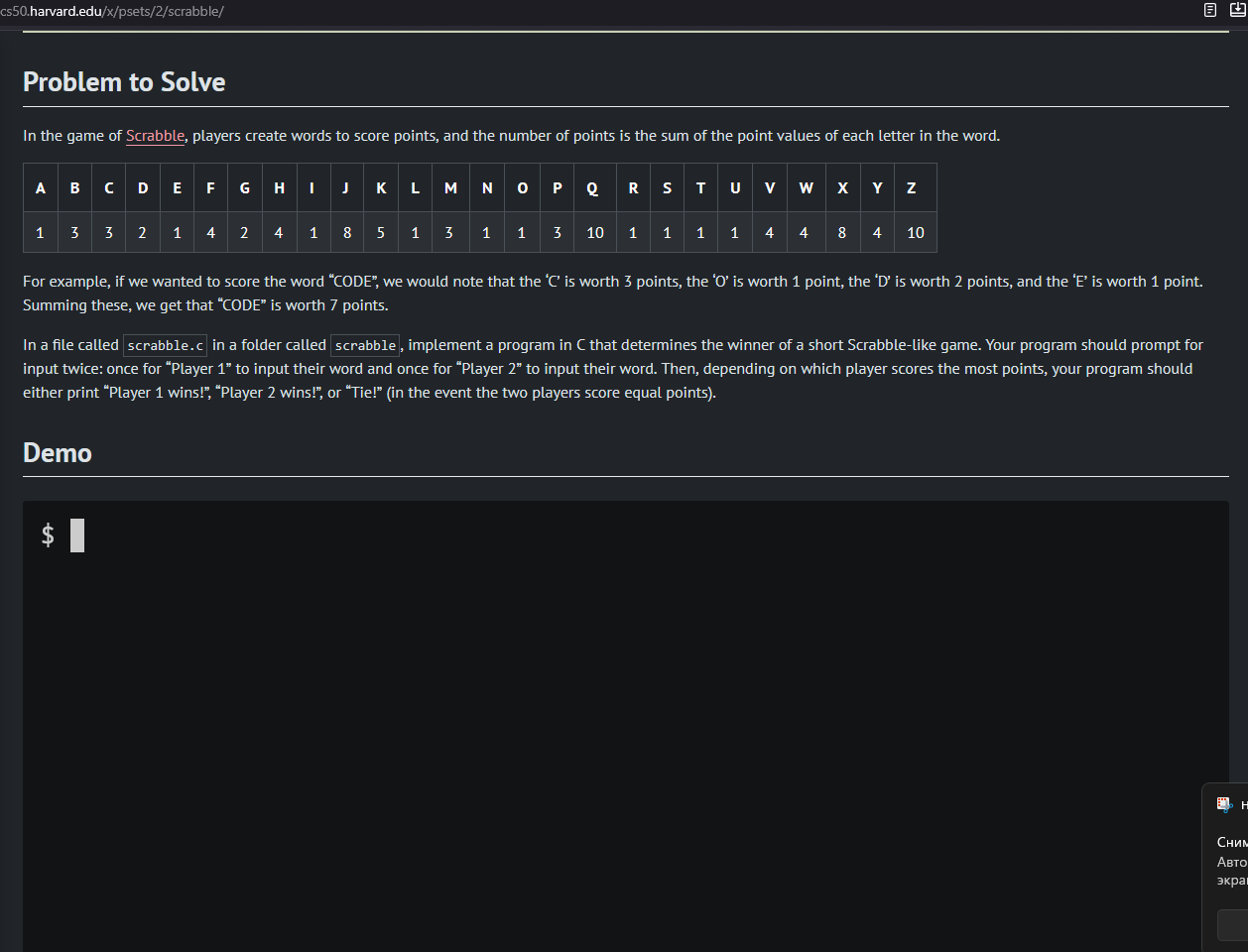This screenshot has height=952, width=1248.
Task: Select the X header cell in the table
Action: click(x=842, y=188)
